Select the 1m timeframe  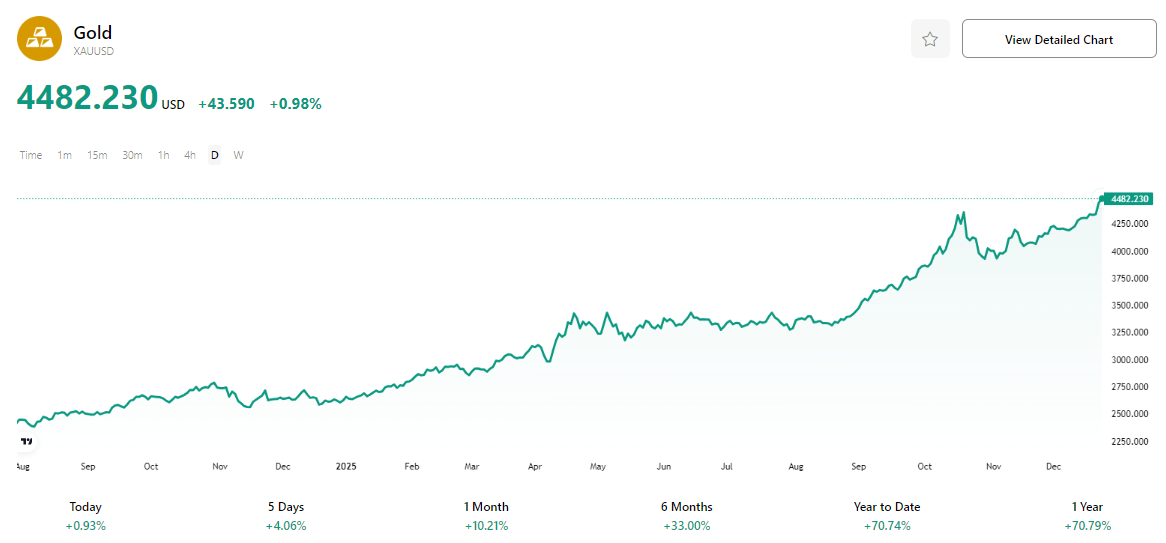[64, 155]
